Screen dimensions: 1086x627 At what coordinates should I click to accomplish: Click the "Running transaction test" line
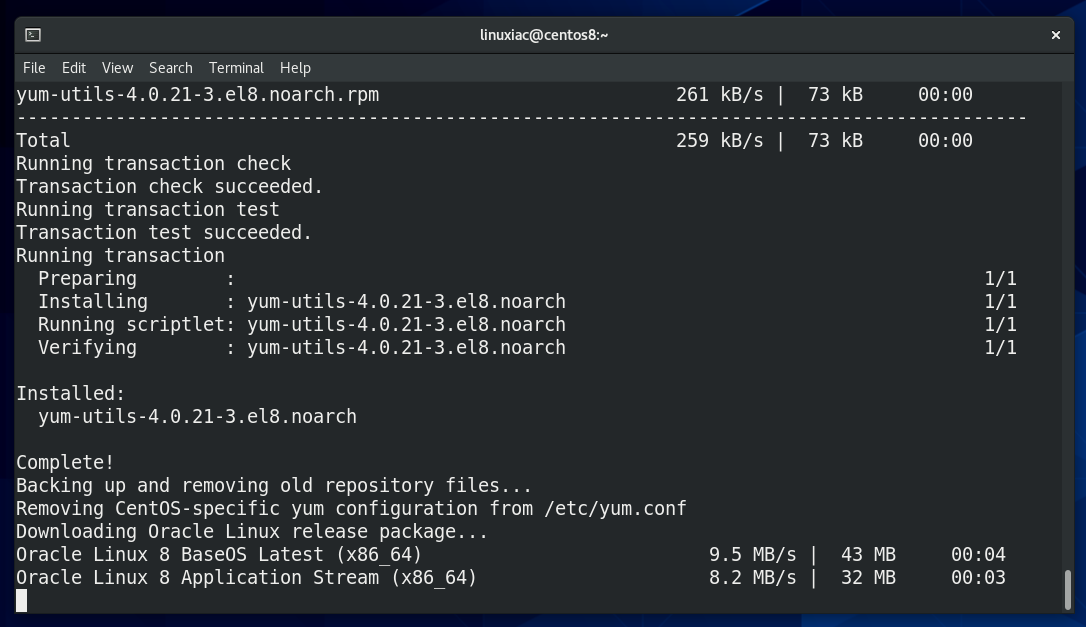tap(148, 209)
